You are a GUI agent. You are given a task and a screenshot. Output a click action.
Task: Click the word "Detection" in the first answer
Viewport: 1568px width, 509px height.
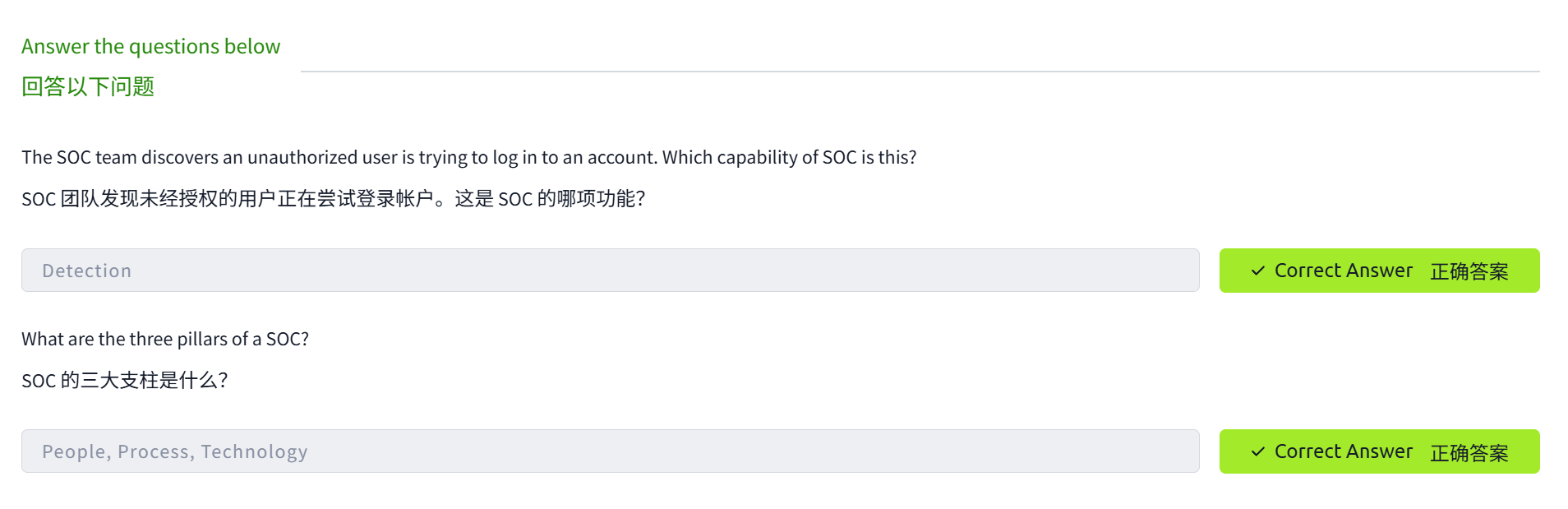point(86,271)
